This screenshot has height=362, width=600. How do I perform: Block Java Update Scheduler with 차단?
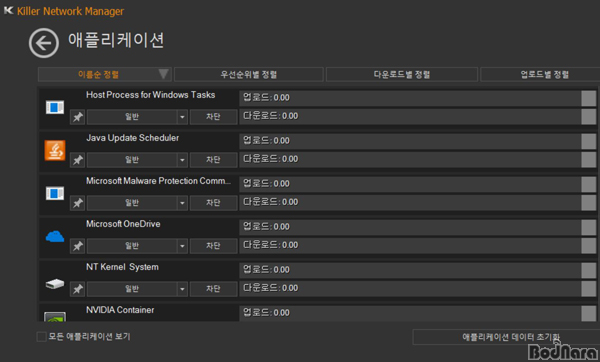(214, 160)
